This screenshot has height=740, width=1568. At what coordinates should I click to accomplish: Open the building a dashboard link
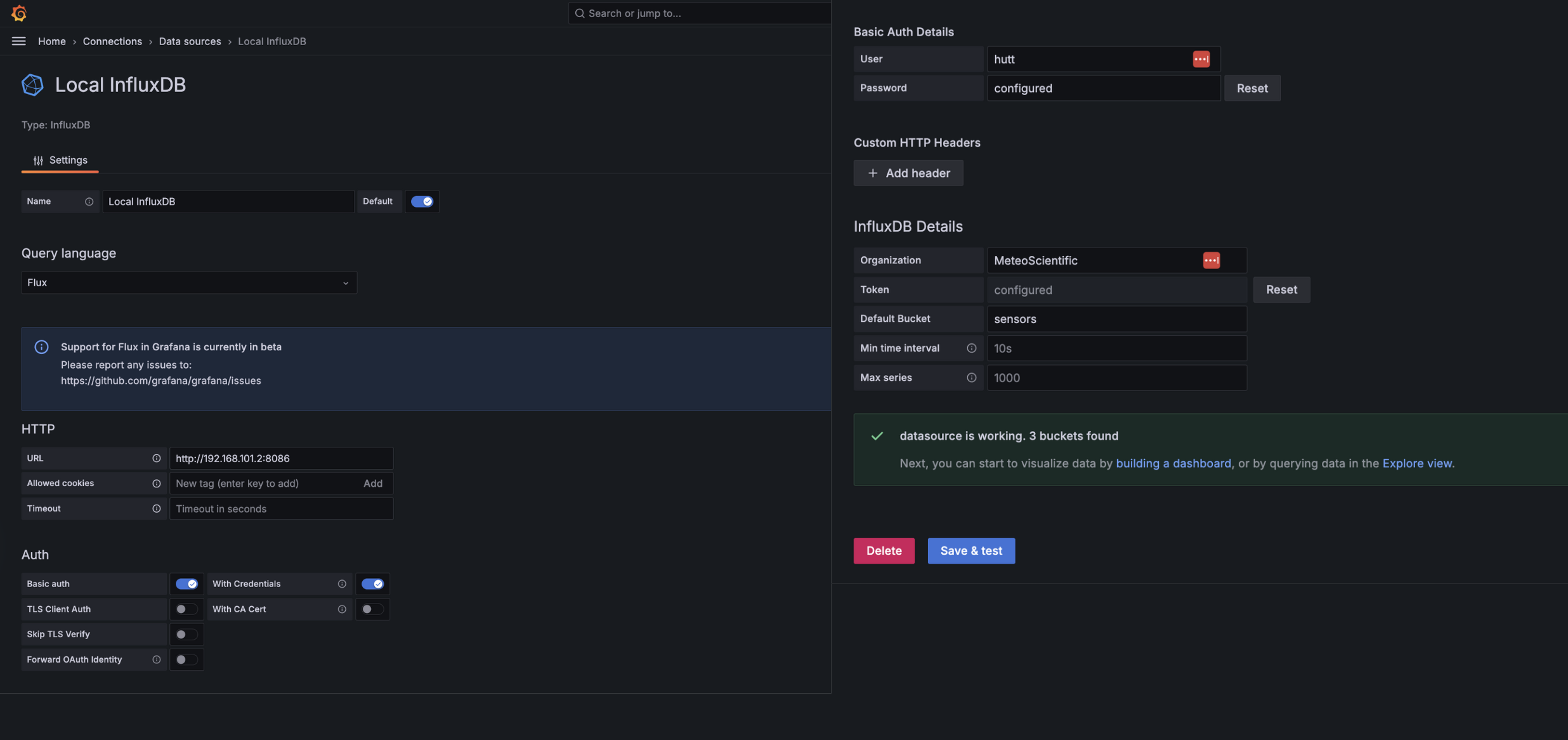click(x=1173, y=463)
